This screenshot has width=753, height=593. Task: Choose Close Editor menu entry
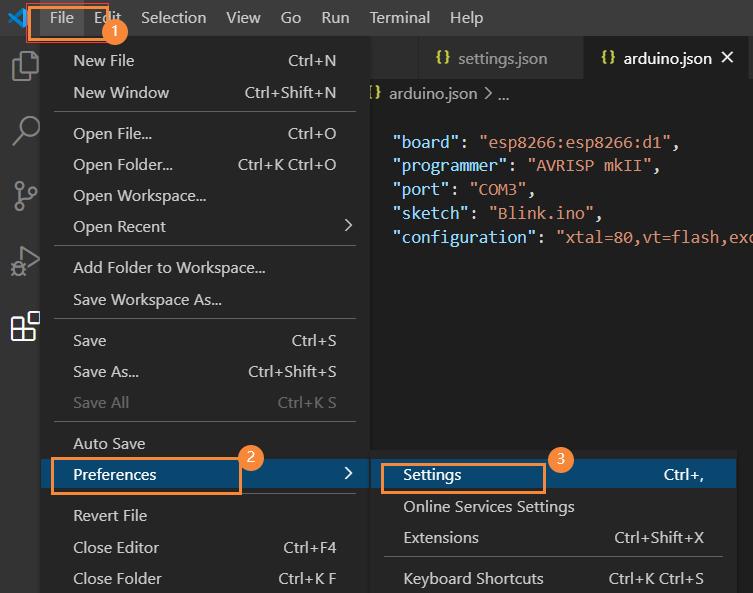pyautogui.click(x=205, y=547)
